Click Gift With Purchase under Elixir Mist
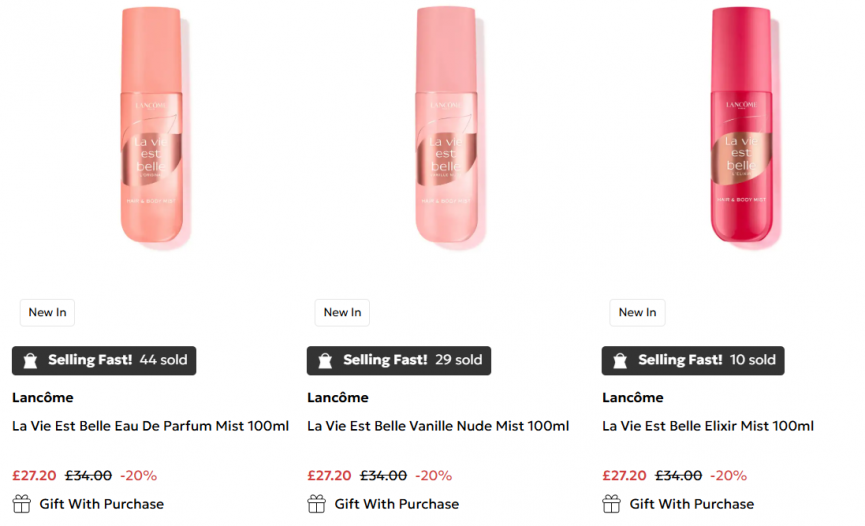The height and width of the screenshot is (526, 865). [x=691, y=504]
